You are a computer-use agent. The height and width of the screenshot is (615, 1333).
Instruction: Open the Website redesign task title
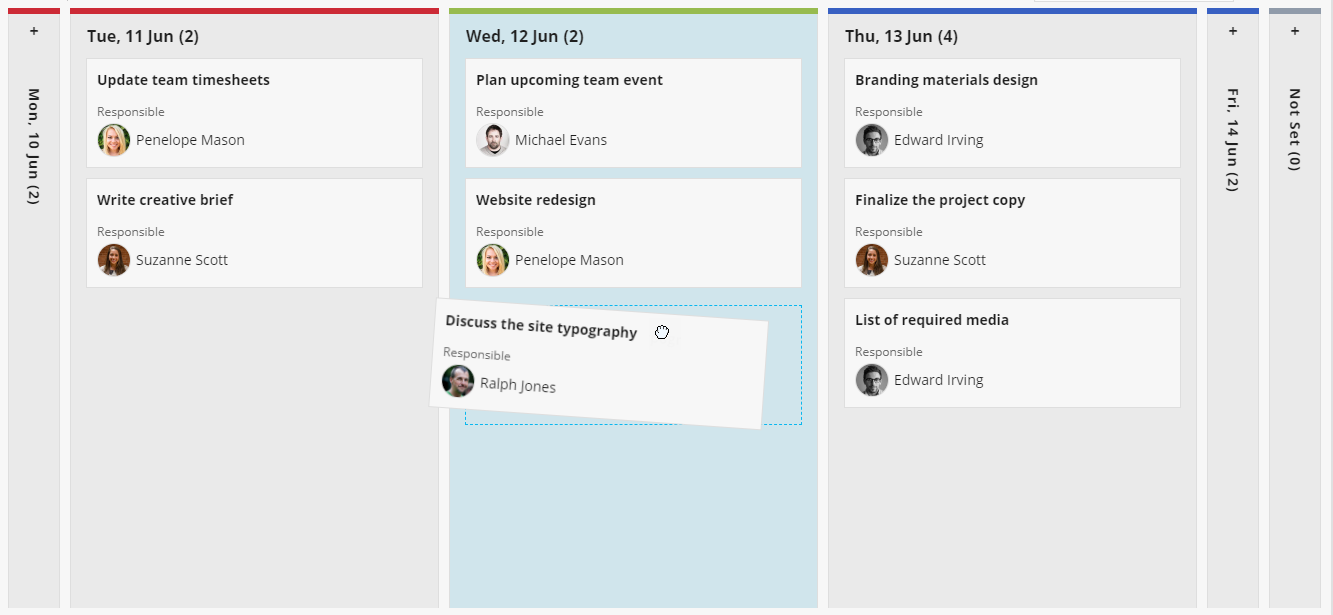(x=536, y=200)
